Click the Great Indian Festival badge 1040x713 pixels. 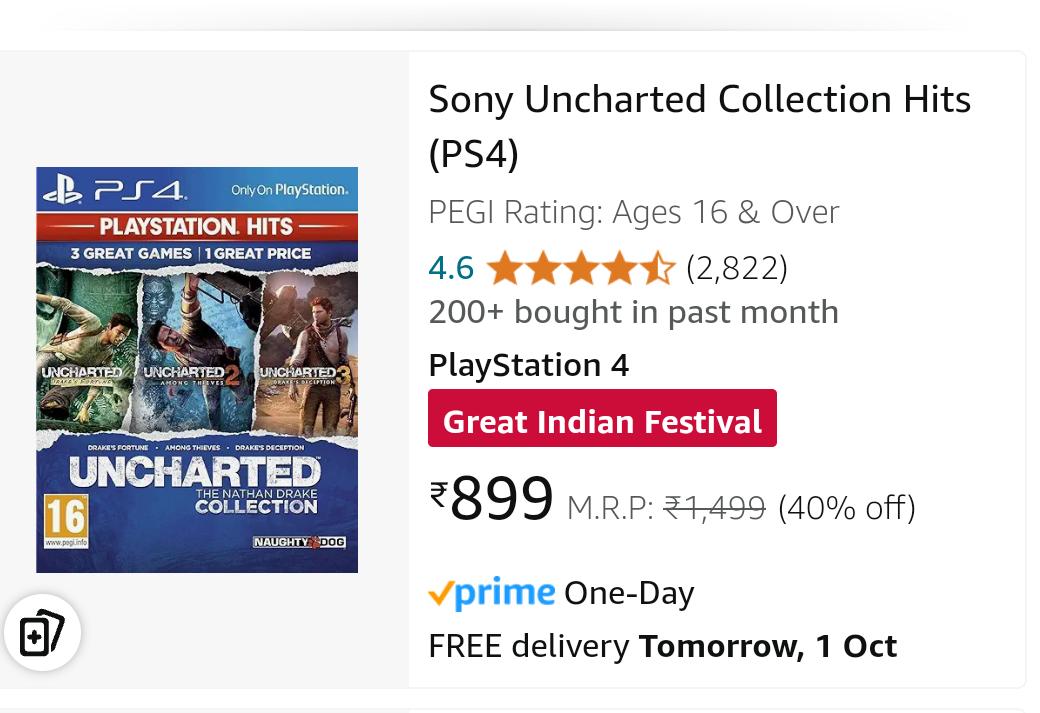click(x=602, y=420)
